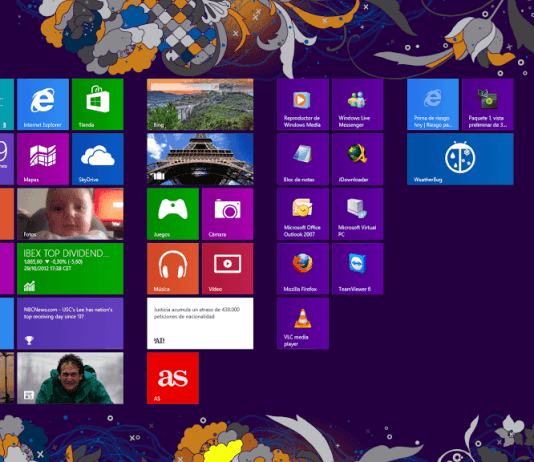Image resolution: width=534 pixels, height=462 pixels.
Task: Open the Justicia news headline tile
Action: [x=200, y=323]
